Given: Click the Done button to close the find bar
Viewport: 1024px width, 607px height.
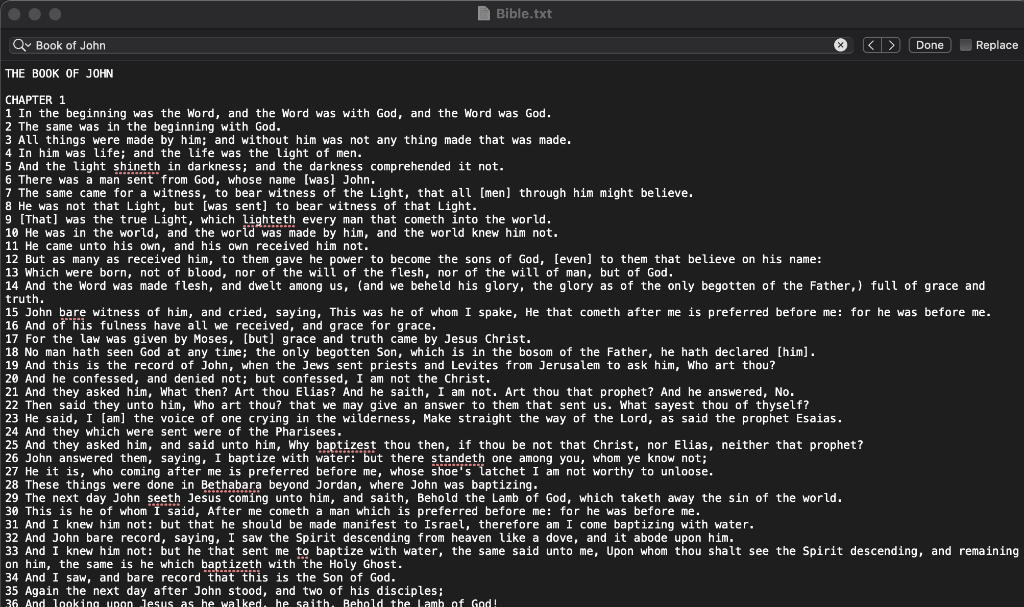Looking at the screenshot, I should (x=929, y=45).
